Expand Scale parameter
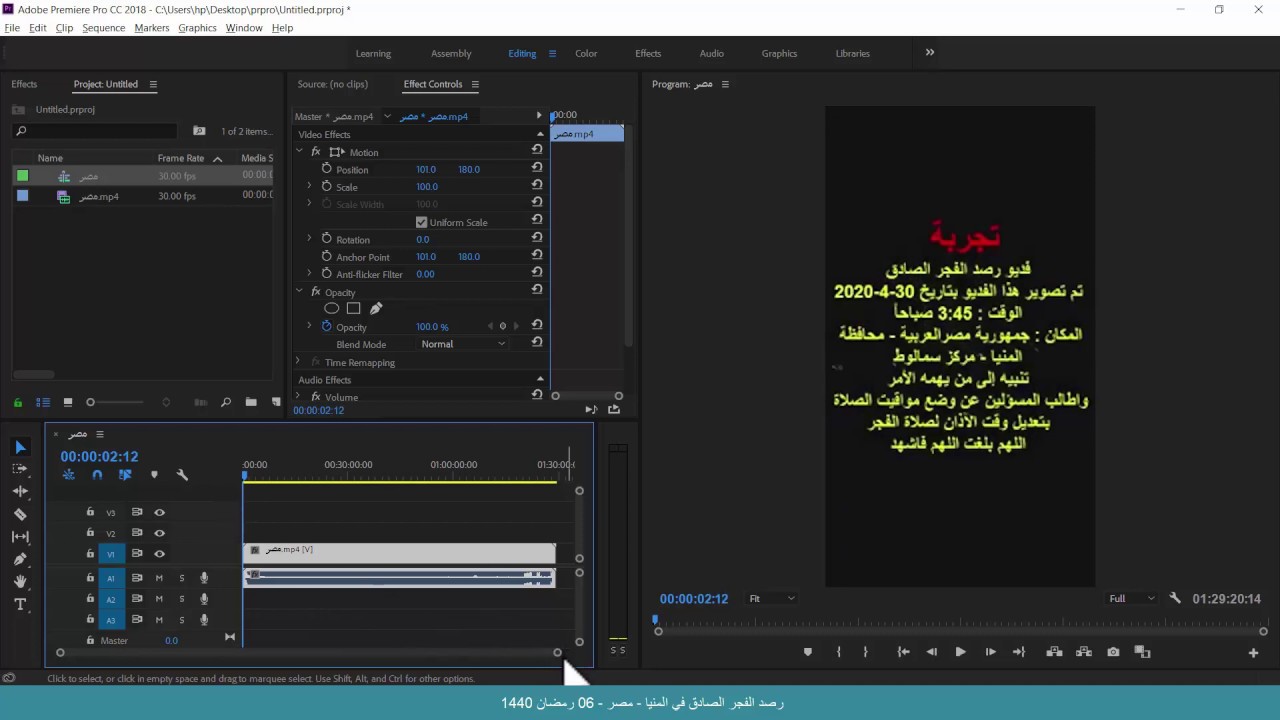Screen dimensions: 1280x720 [x=309, y=186]
